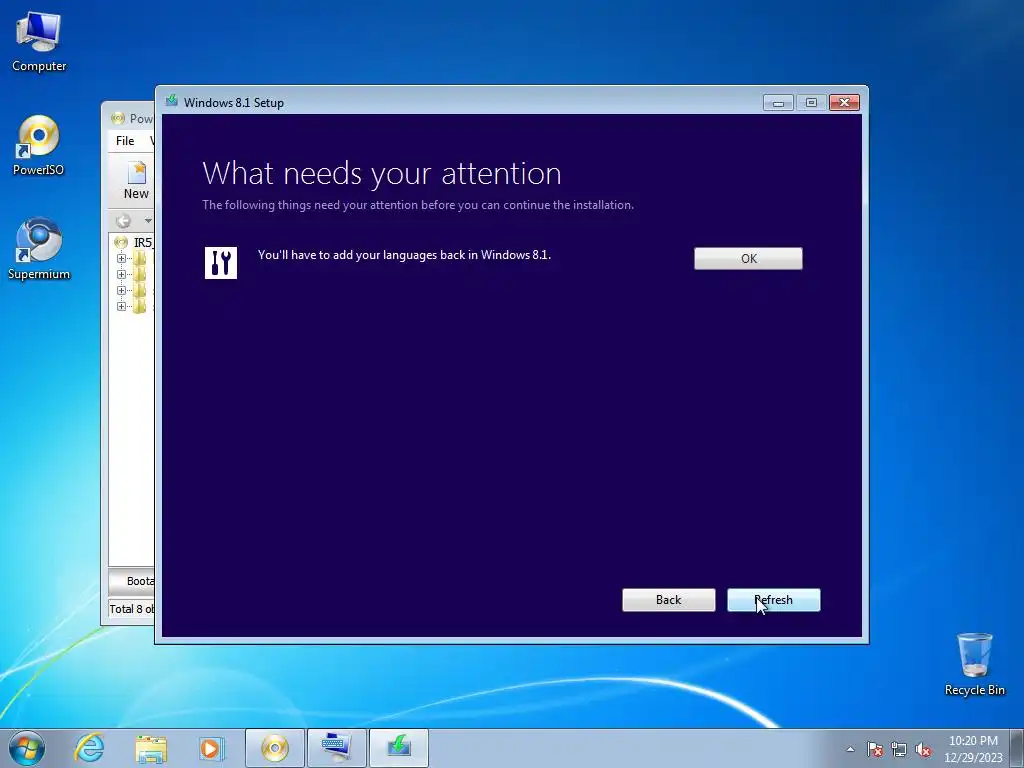Close the Windows 8.1 Setup window

point(844,103)
